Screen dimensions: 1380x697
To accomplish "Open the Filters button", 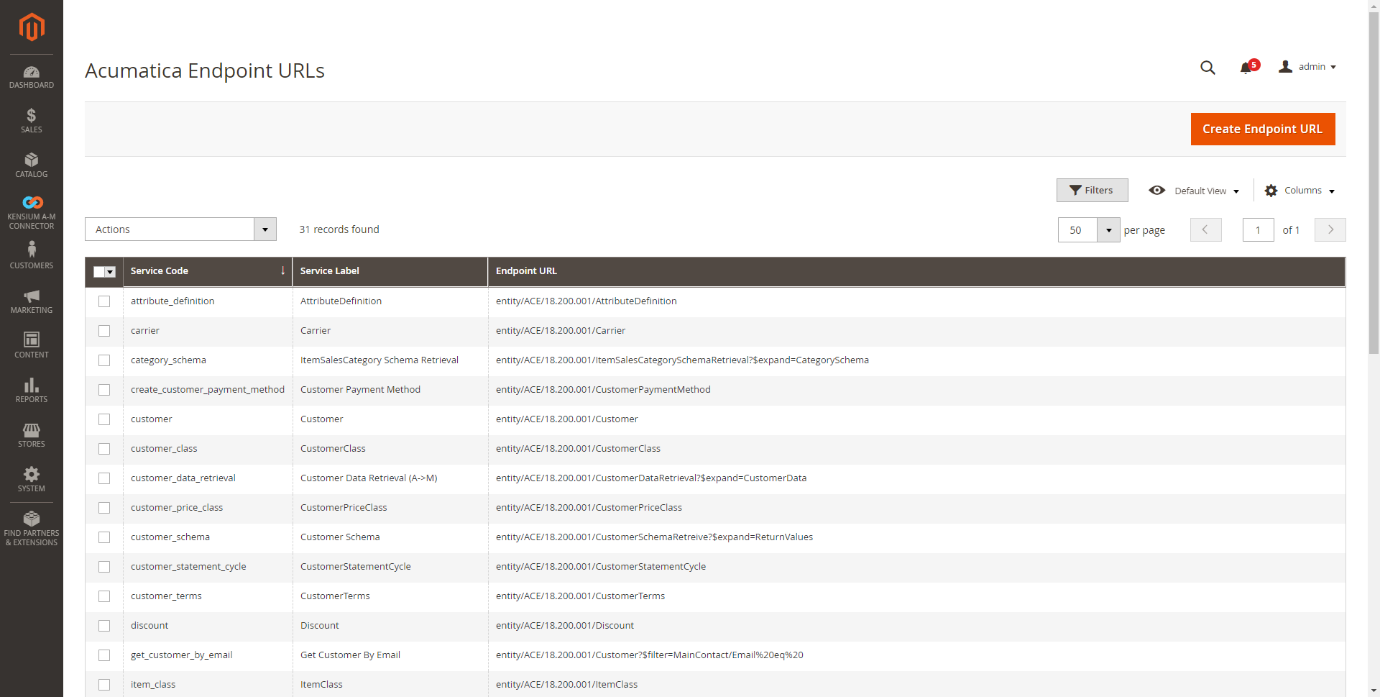I will (x=1092, y=190).
